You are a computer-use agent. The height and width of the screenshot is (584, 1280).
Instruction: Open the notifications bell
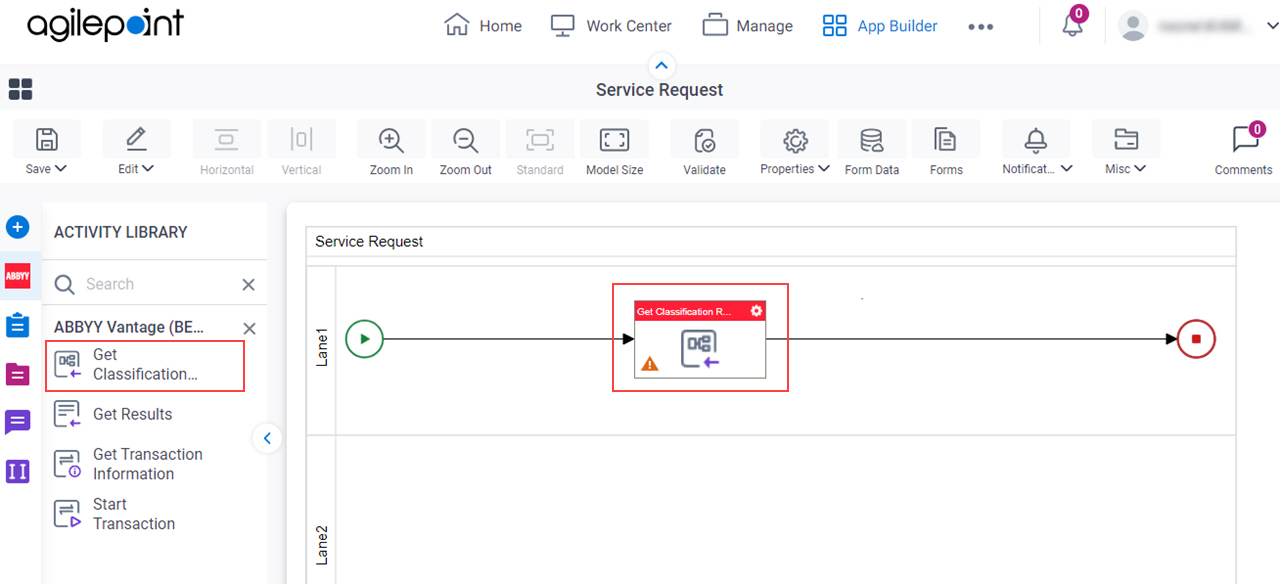pyautogui.click(x=1073, y=25)
